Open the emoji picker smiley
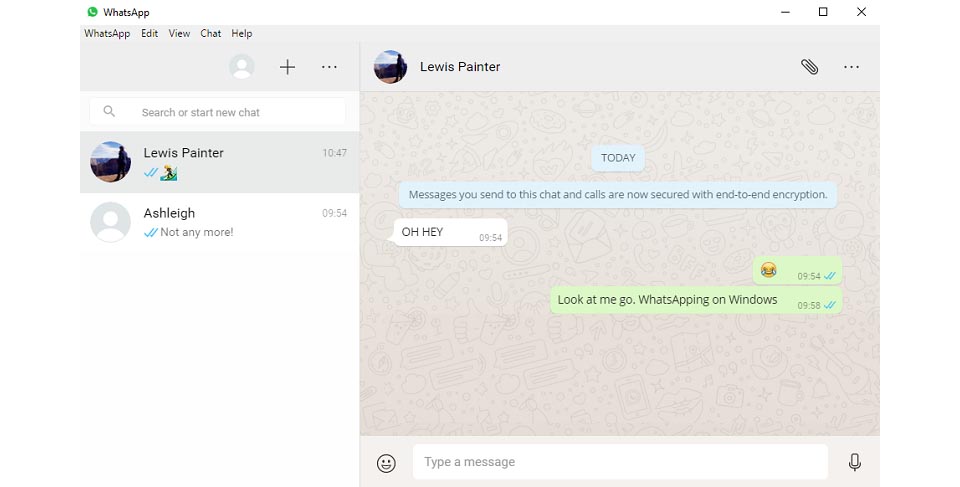Viewport: 960px width, 487px height. pyautogui.click(x=386, y=463)
